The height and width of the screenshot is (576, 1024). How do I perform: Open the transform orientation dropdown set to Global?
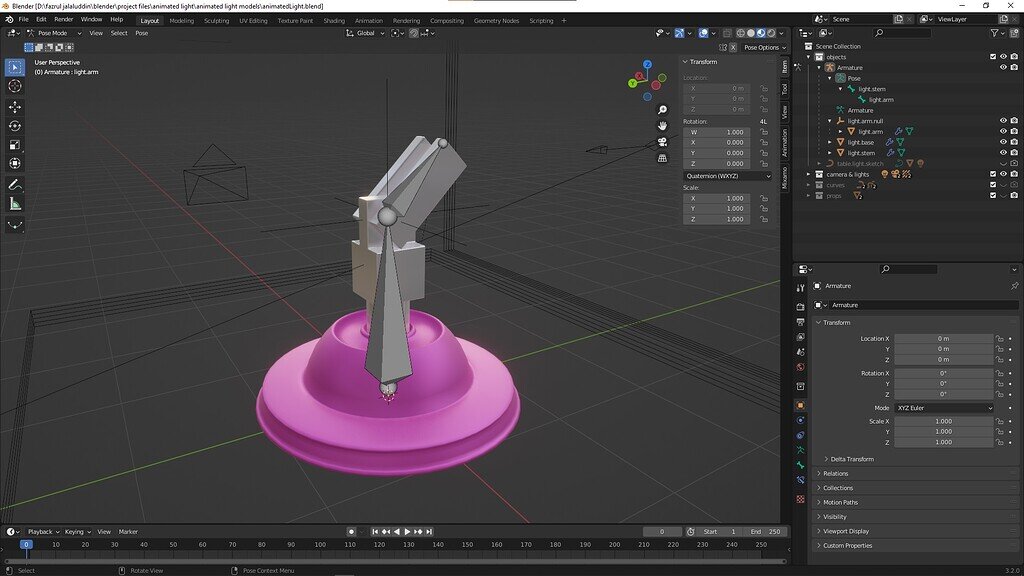365,33
